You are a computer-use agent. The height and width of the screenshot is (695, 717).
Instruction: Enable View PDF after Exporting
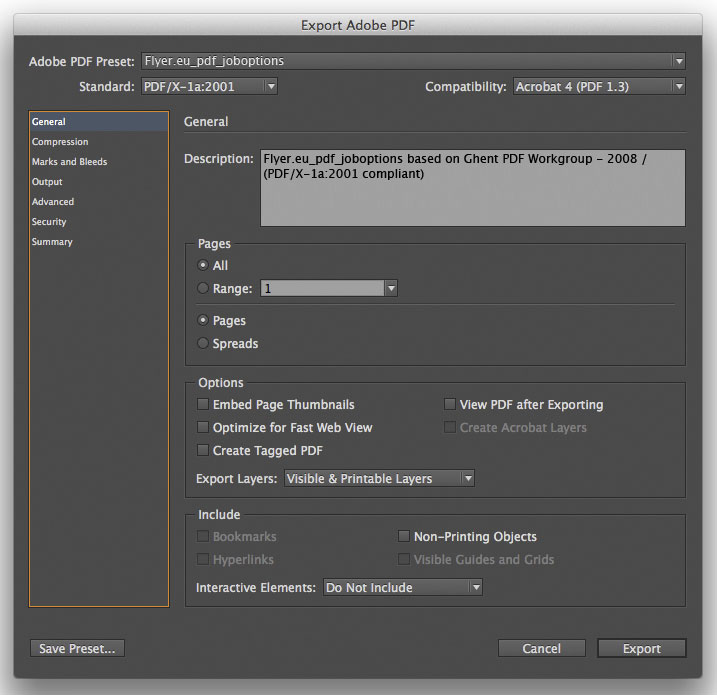[450, 404]
